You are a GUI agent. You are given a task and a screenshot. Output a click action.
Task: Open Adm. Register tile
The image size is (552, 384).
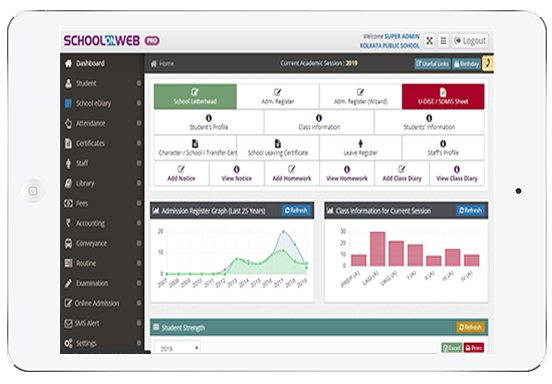click(x=278, y=96)
